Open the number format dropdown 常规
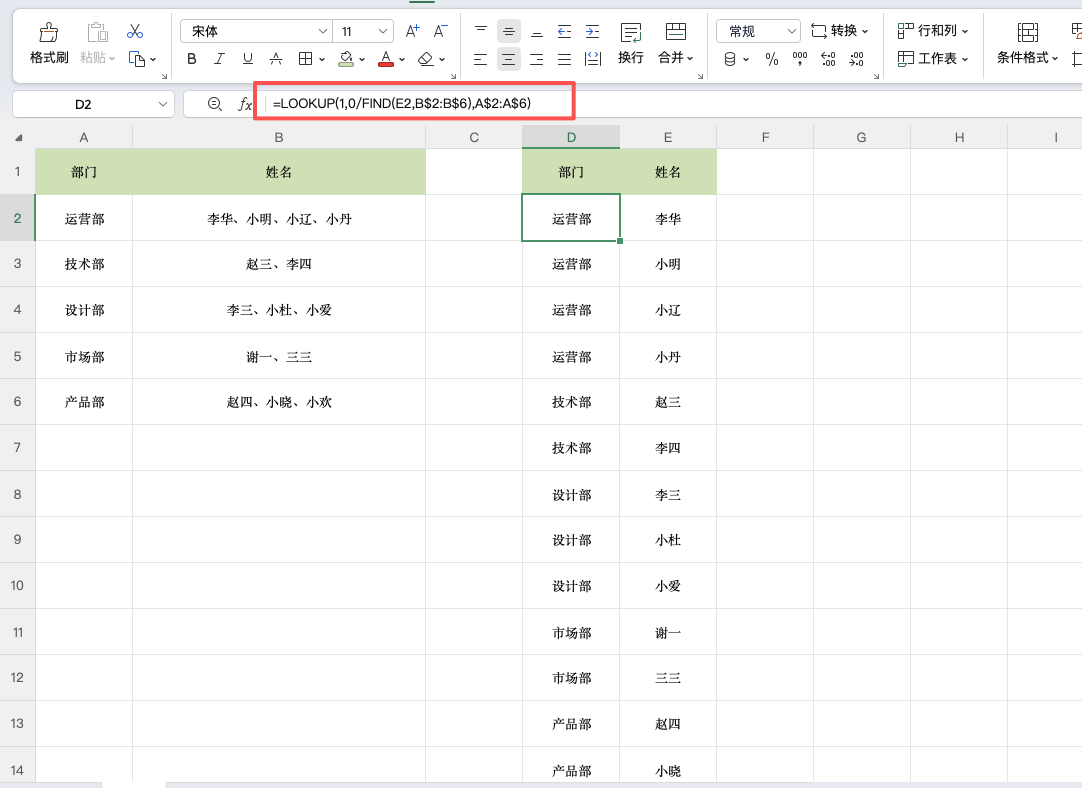Screen dimensions: 1082x788 [757, 30]
